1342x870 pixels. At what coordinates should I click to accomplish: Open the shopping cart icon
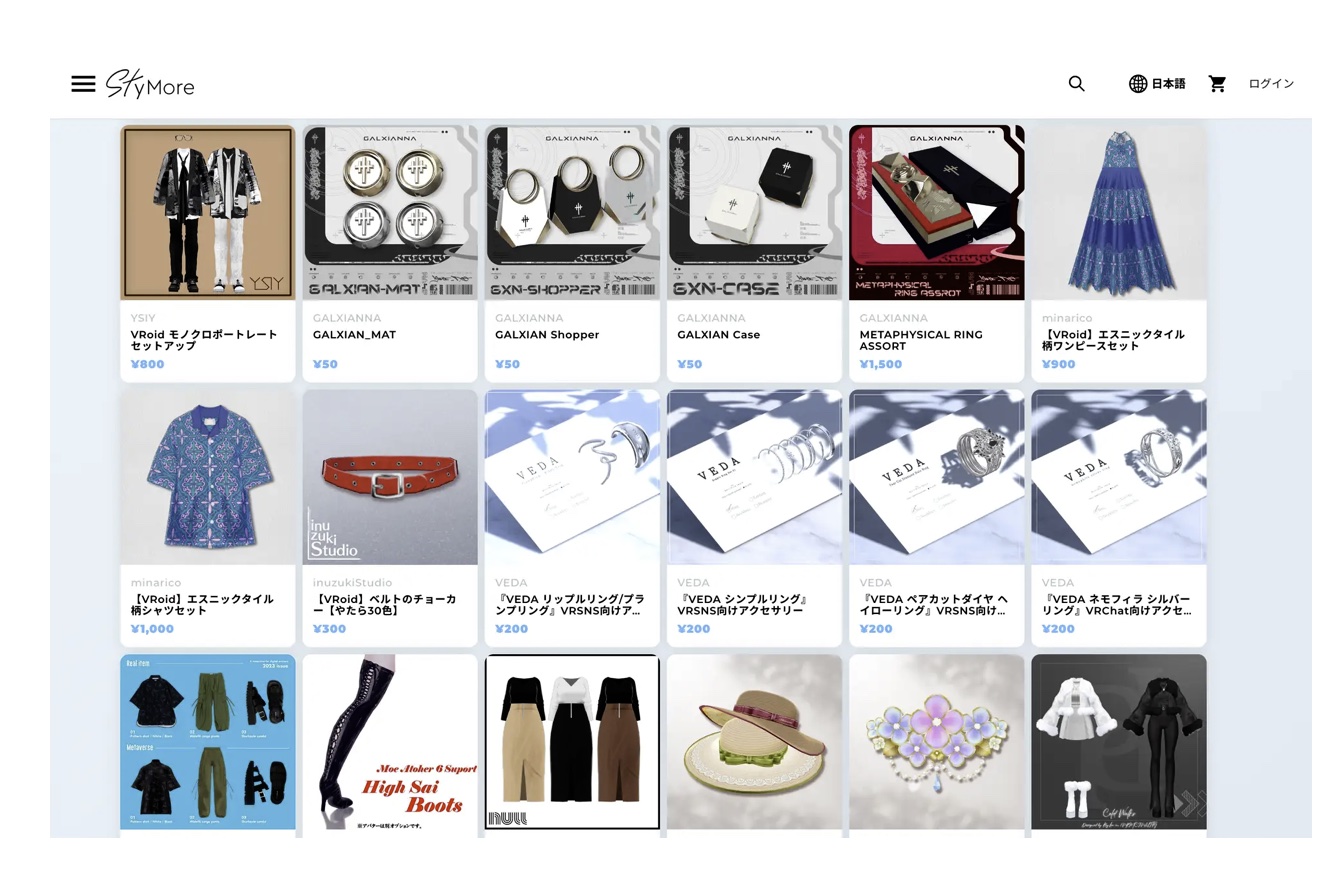[1217, 84]
